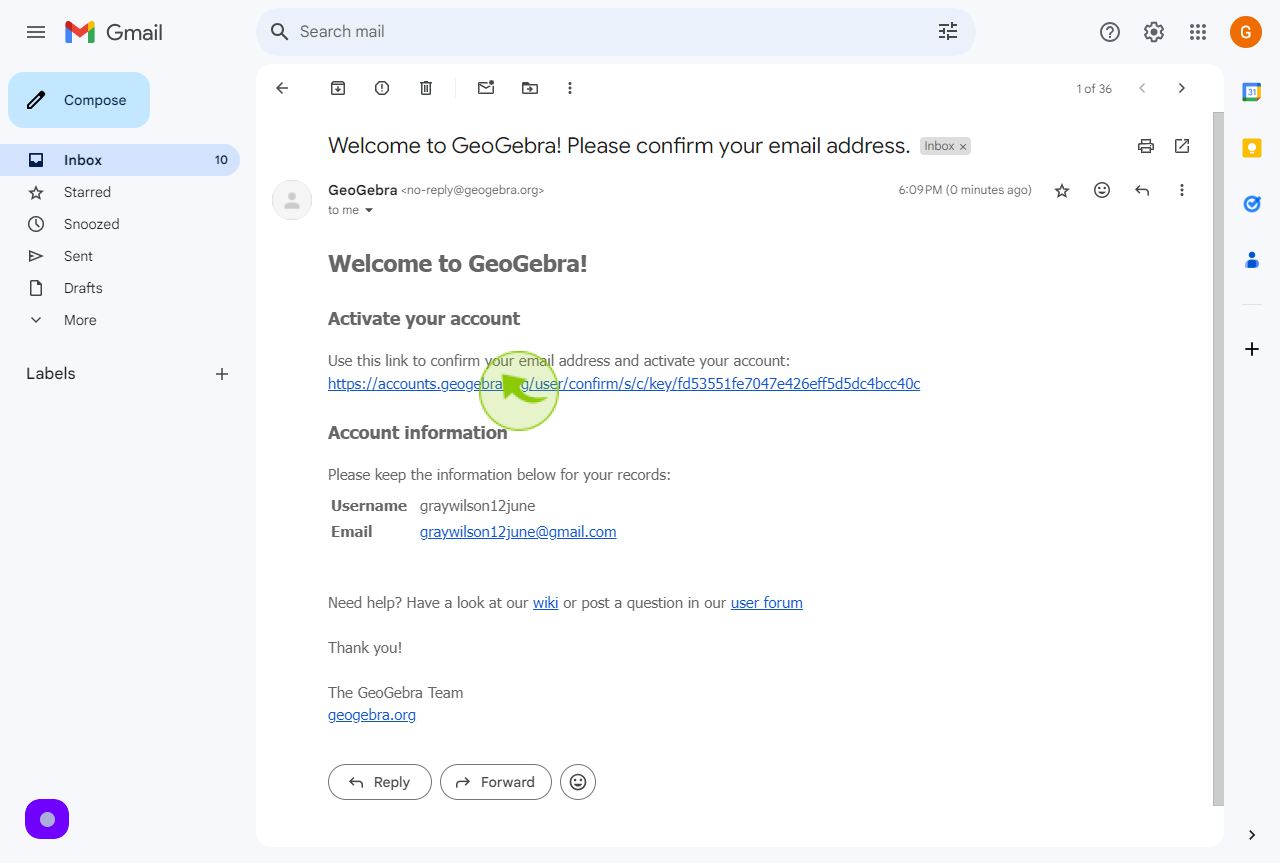Viewport: 1280px width, 863px height.
Task: Open the Starred folder
Action: tap(120, 192)
